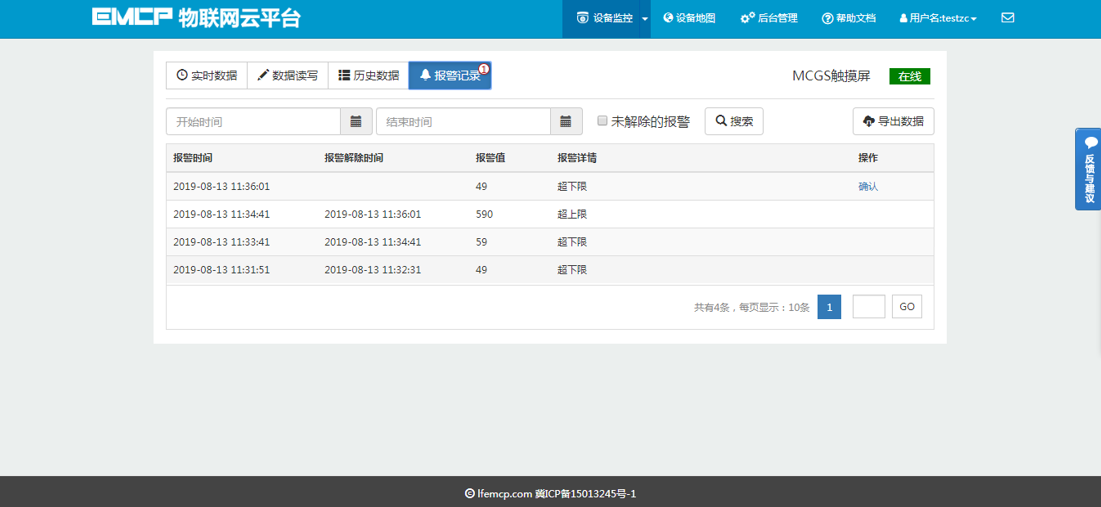Viewport: 1101px width, 507px height.
Task: Switch to the 数据读写 tab
Action: click(287, 75)
